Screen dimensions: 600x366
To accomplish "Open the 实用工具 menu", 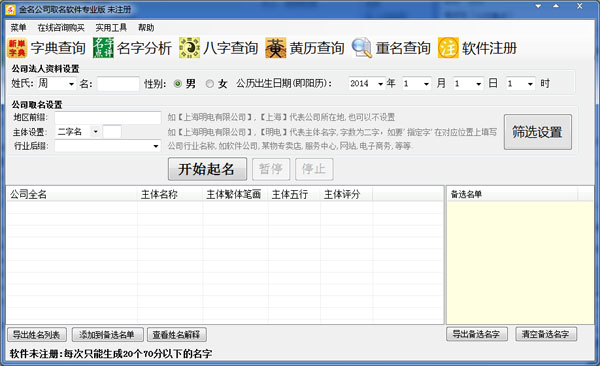I will click(111, 28).
